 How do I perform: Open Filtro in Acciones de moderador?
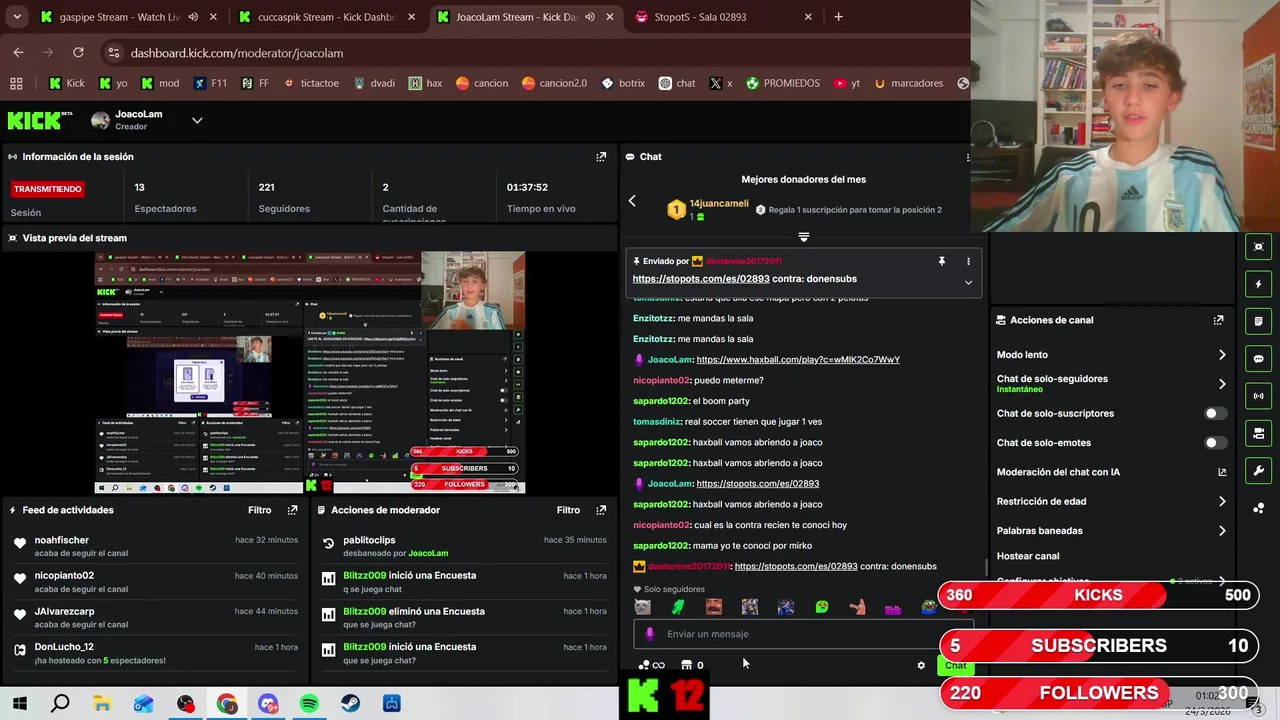[568, 510]
